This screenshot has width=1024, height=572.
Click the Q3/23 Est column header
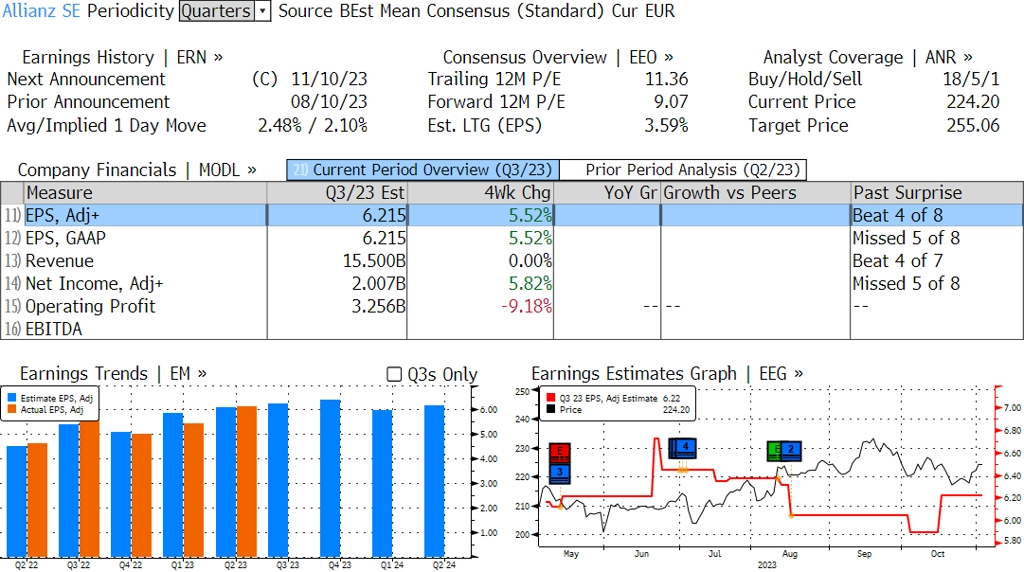coord(337,193)
